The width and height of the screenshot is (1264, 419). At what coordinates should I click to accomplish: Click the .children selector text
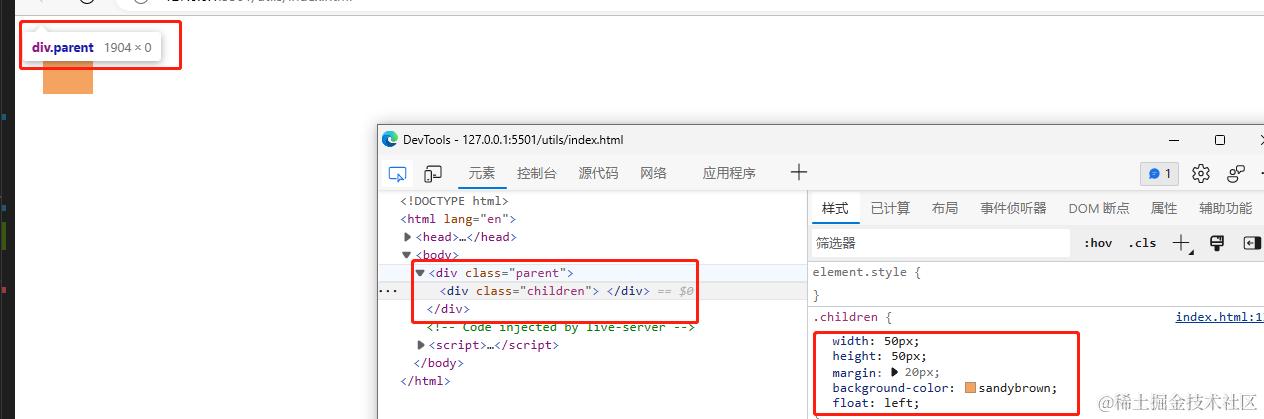coord(845,317)
